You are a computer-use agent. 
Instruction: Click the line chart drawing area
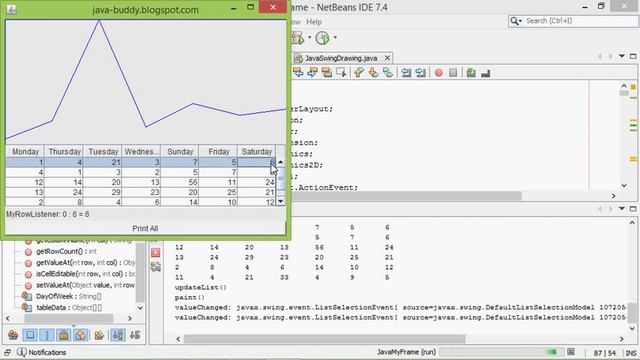pyautogui.click(x=146, y=82)
